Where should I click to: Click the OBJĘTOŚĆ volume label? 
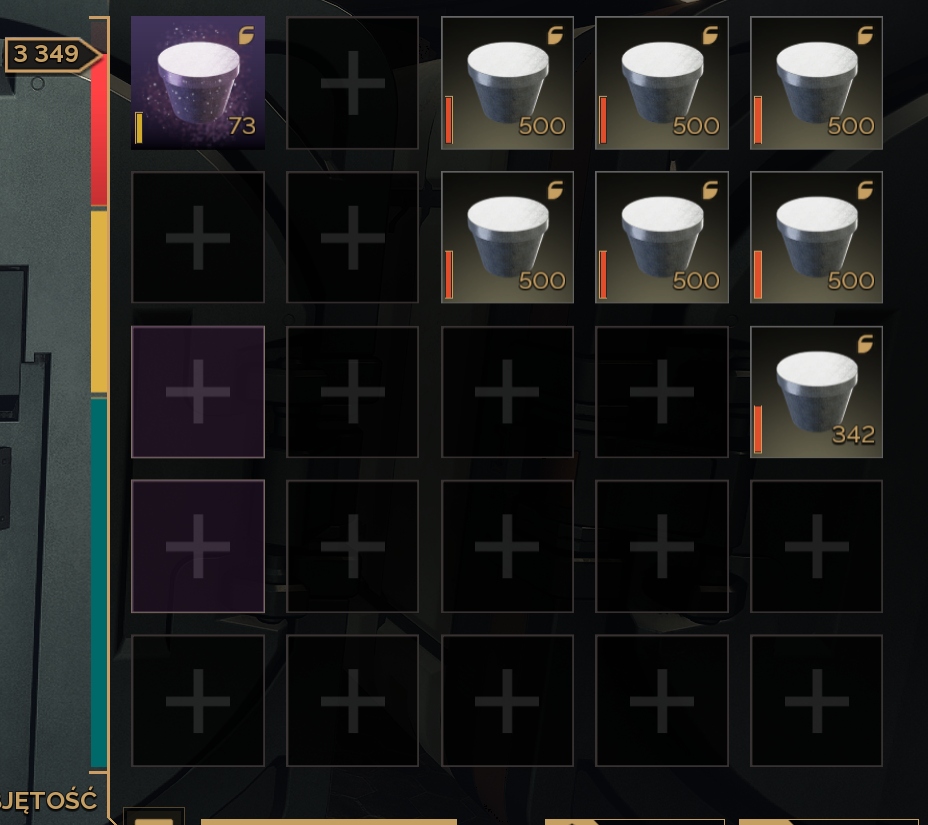pos(47,801)
